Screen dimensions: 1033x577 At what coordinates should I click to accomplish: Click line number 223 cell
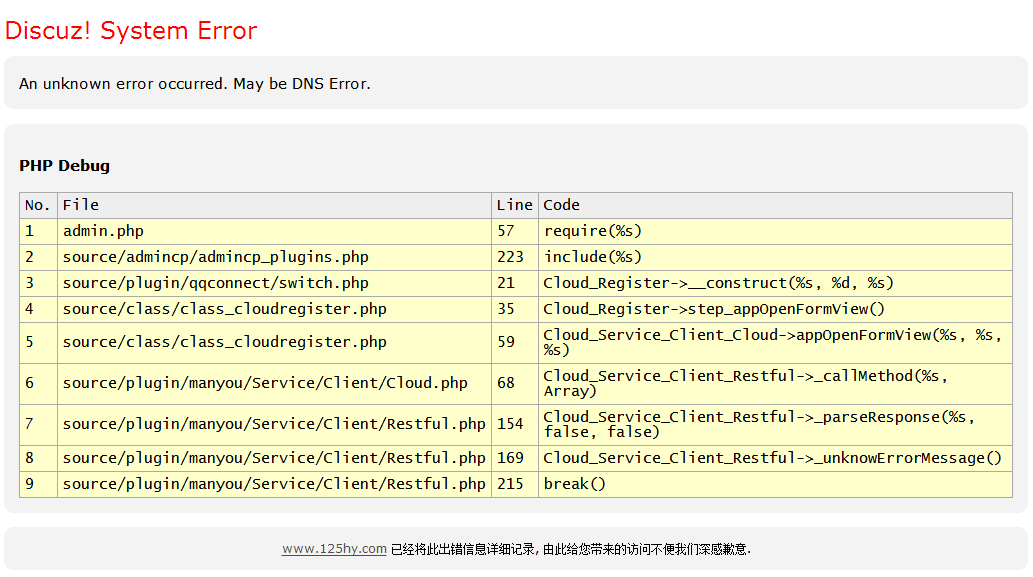pyautogui.click(x=515, y=258)
